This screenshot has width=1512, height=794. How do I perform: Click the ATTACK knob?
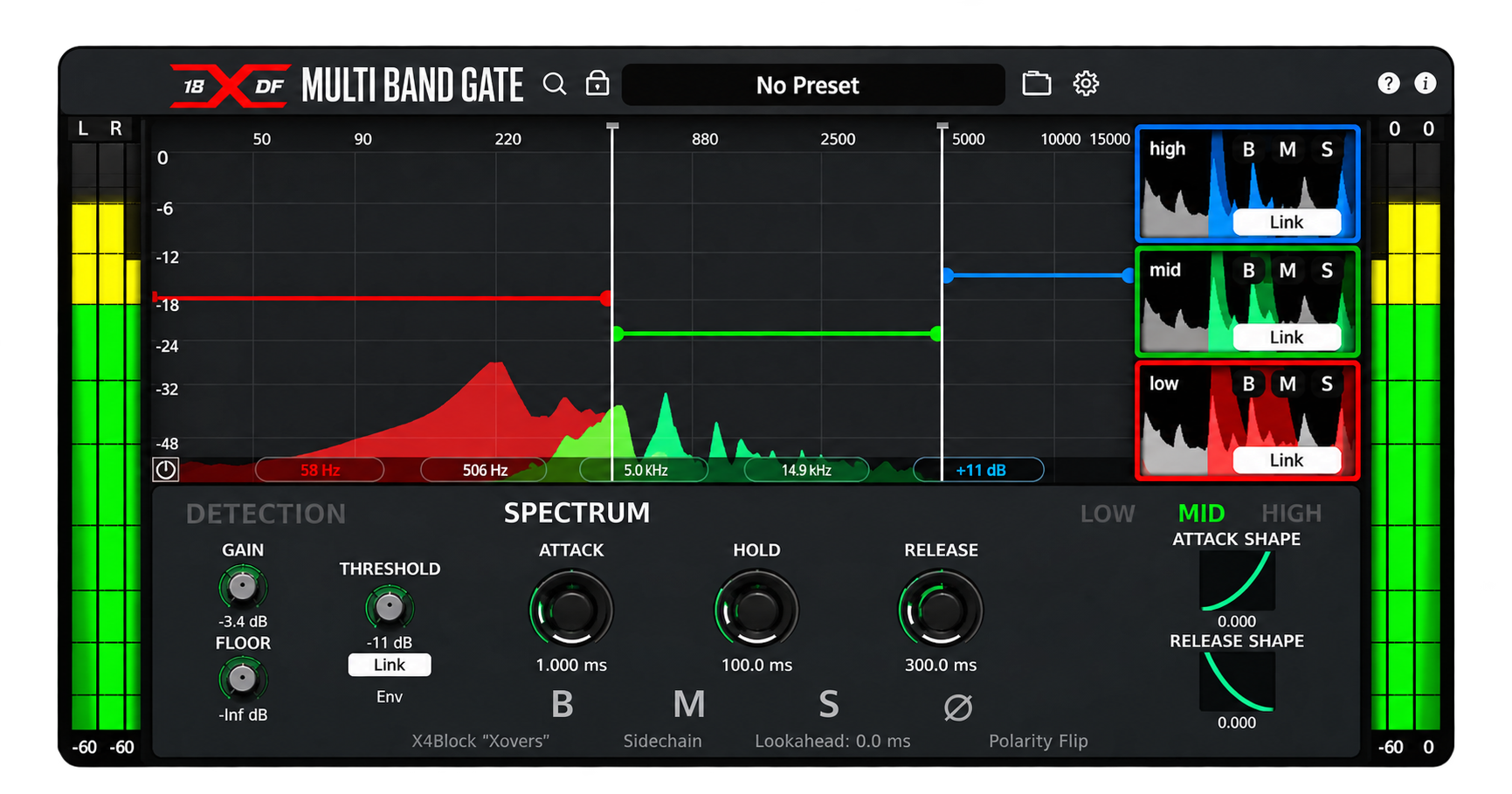point(571,610)
